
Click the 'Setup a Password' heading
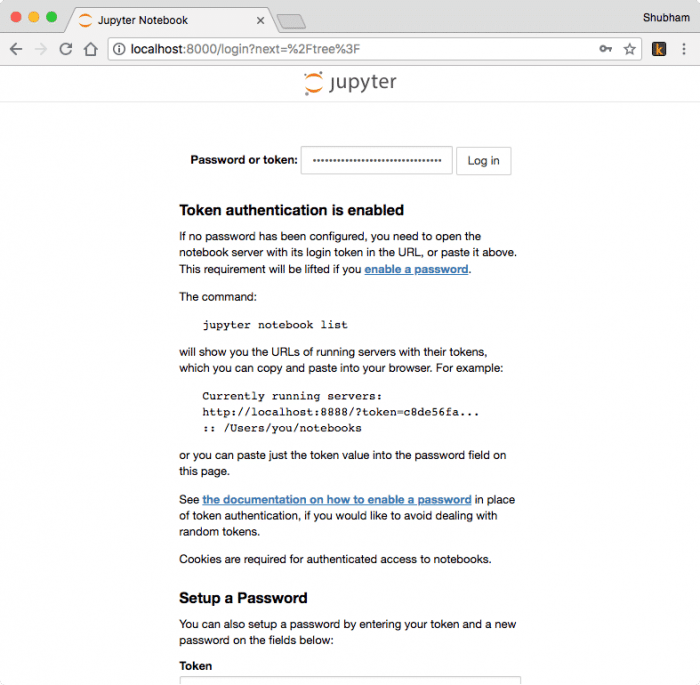[x=243, y=598]
